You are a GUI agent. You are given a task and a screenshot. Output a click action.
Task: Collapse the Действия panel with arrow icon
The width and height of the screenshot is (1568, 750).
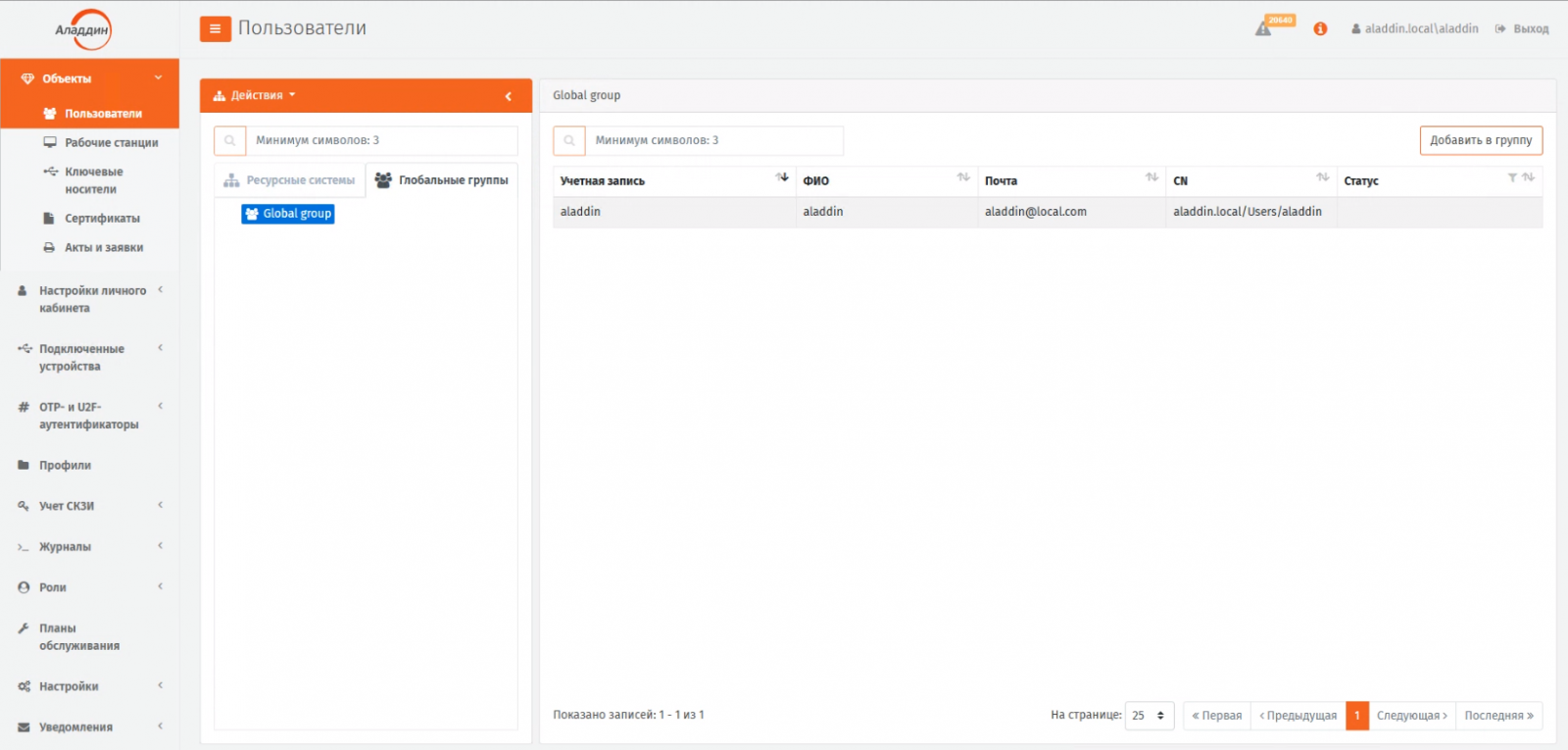coord(508,96)
